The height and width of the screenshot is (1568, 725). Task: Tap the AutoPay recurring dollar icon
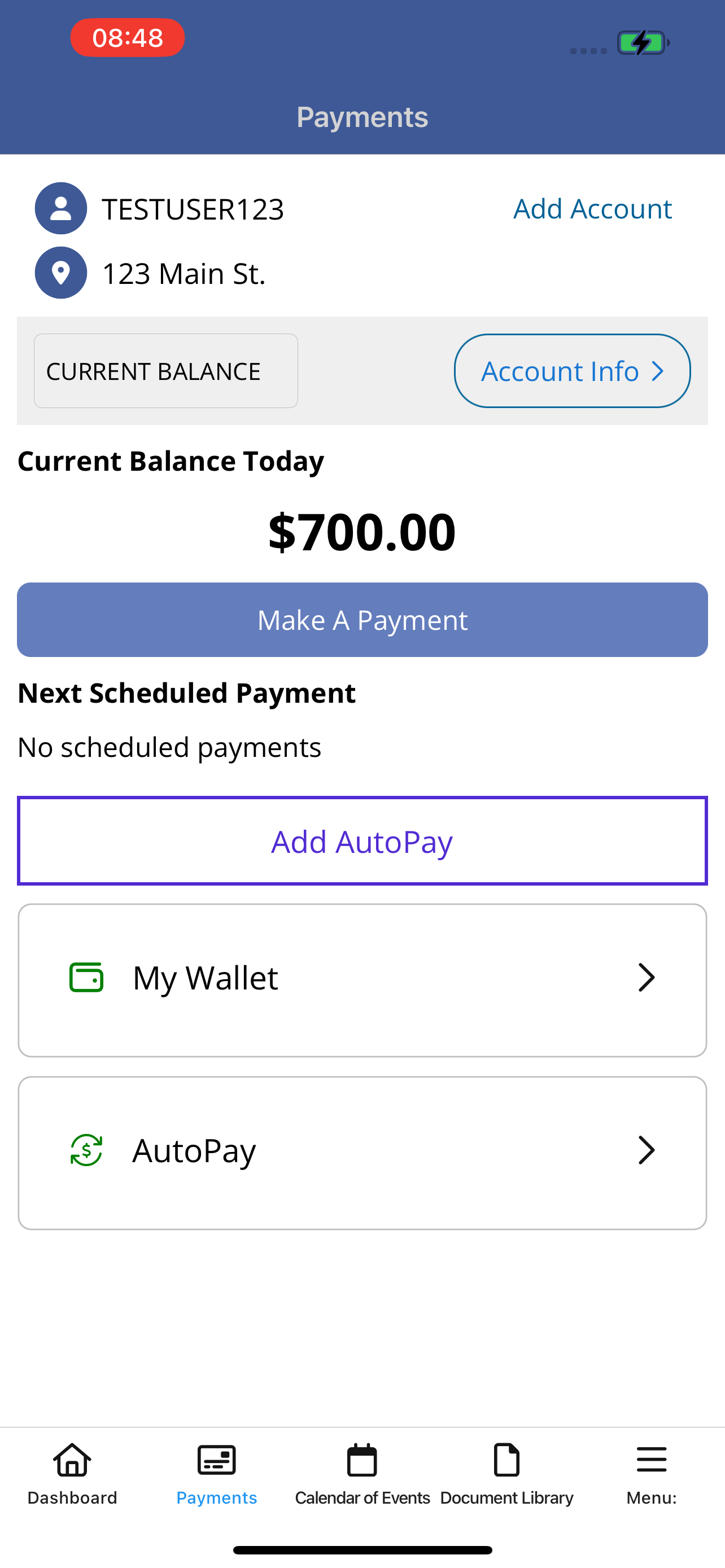[x=86, y=1150]
